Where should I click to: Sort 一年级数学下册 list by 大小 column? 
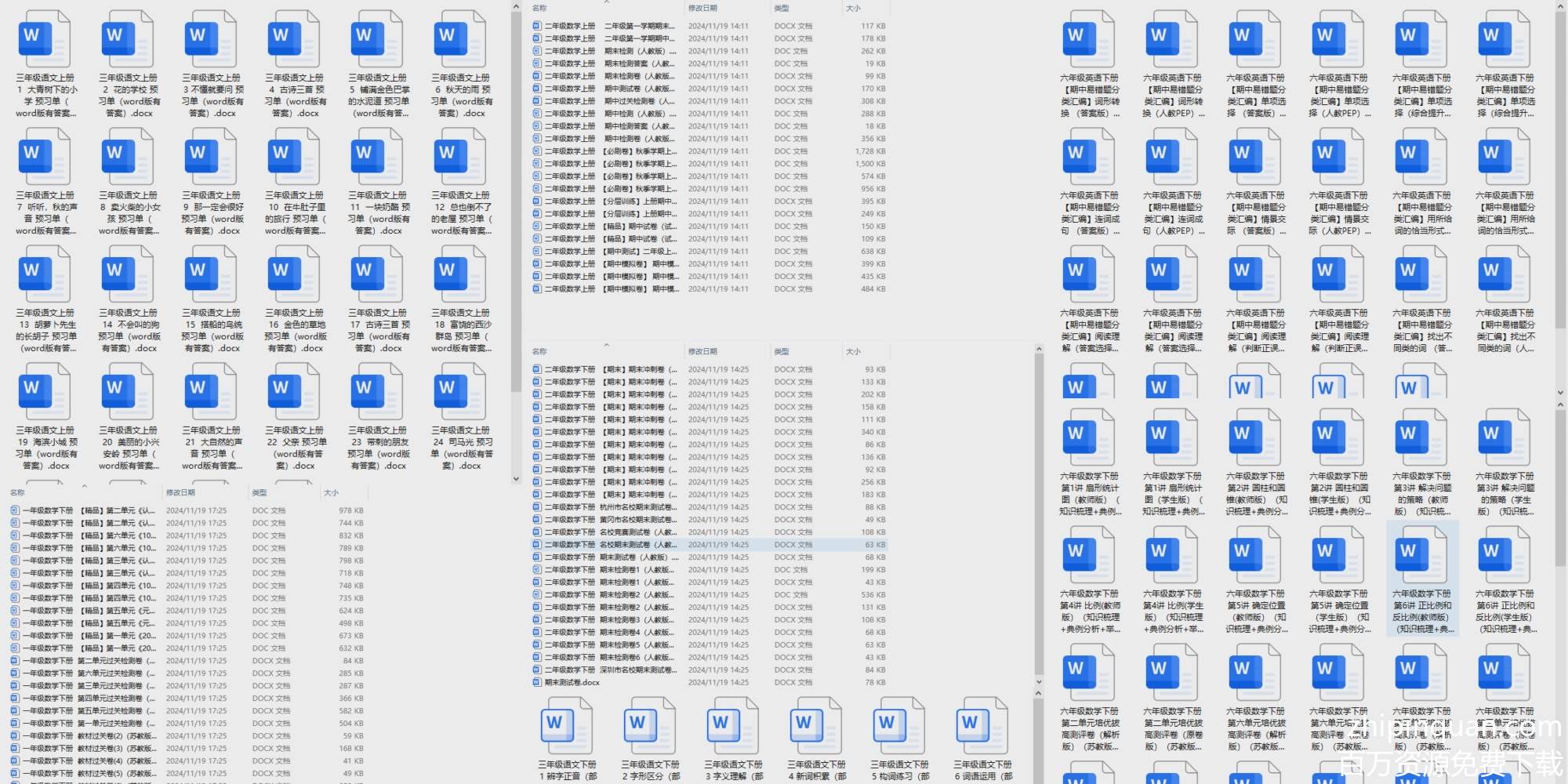(332, 493)
